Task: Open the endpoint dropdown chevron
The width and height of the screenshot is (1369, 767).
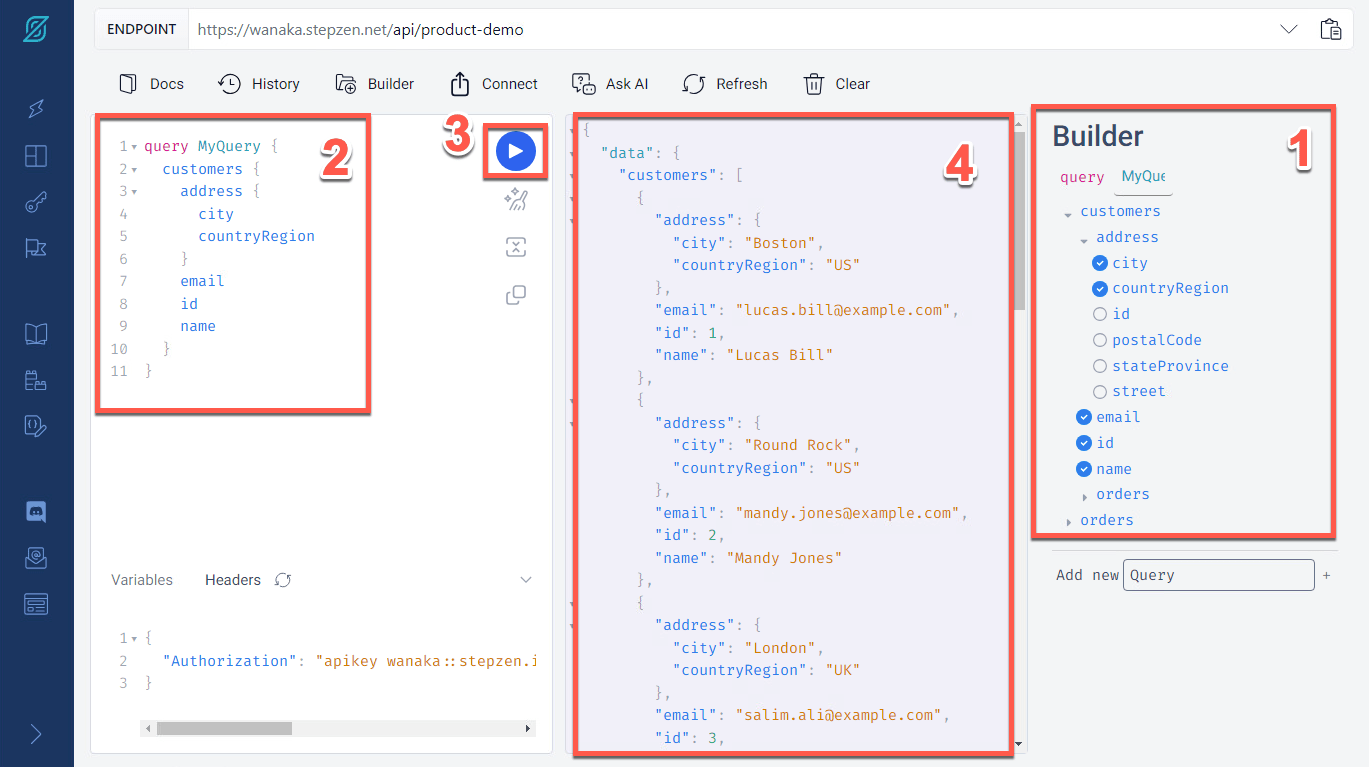Action: tap(1289, 29)
